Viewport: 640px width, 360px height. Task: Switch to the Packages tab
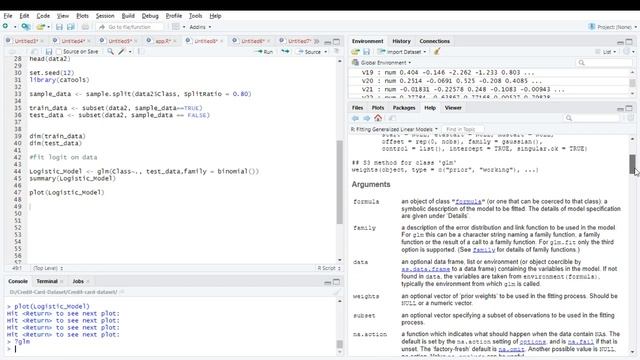point(404,108)
